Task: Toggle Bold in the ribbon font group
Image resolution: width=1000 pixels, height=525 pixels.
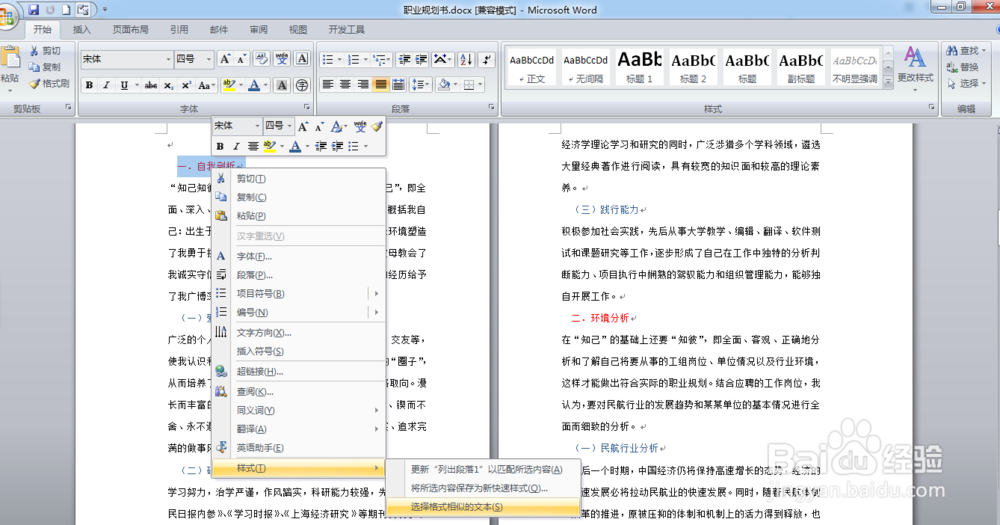Action: point(89,85)
